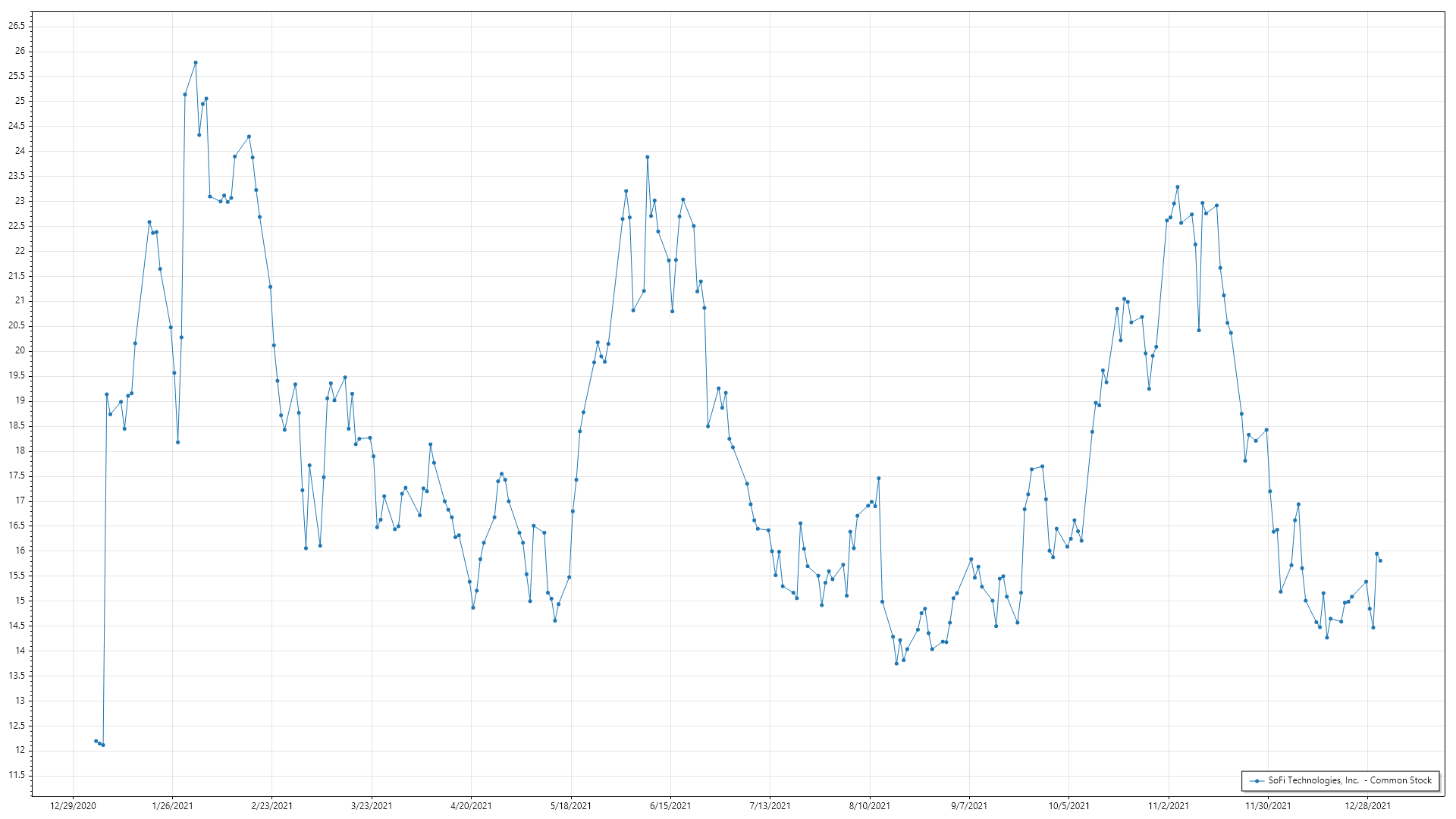Click the 8/10/2021 x-axis label
This screenshot has height=819, width=1456.
click(x=869, y=806)
